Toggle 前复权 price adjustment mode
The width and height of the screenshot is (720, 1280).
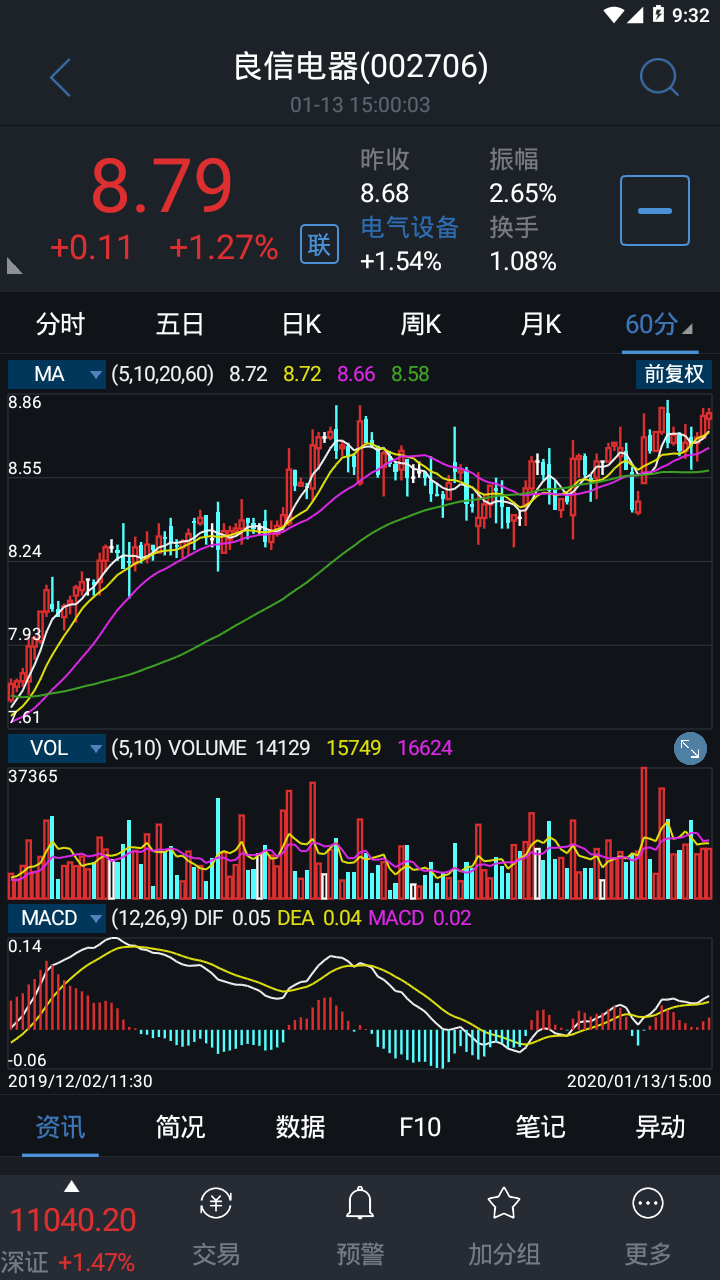pyautogui.click(x=674, y=374)
